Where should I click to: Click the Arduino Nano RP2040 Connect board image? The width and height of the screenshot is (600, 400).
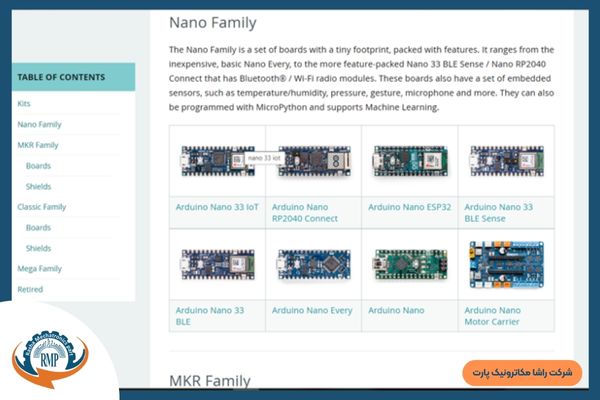click(x=313, y=159)
